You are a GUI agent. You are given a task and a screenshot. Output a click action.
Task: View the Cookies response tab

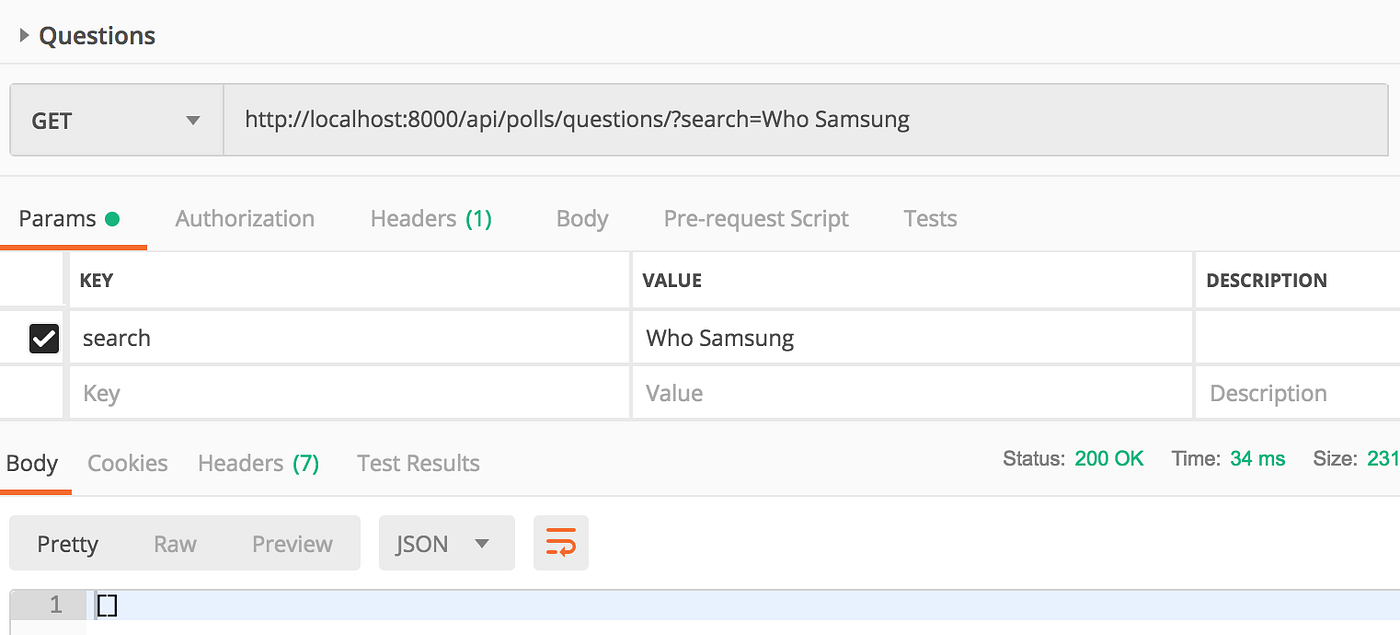point(127,462)
